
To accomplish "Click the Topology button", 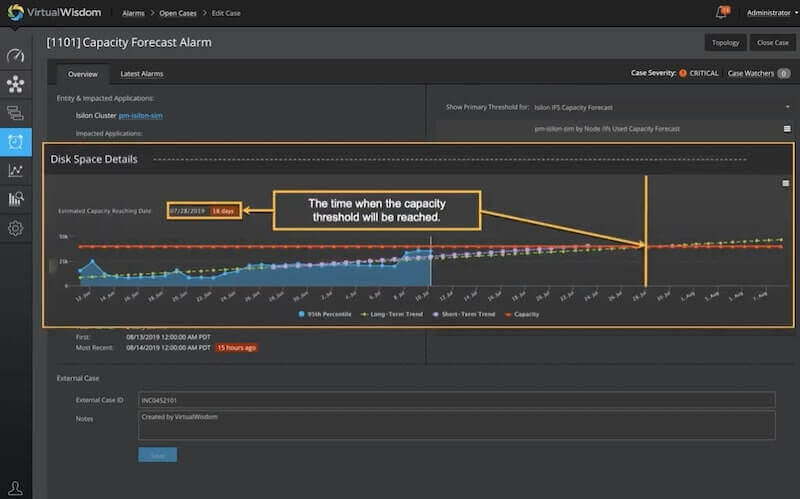I will [726, 42].
